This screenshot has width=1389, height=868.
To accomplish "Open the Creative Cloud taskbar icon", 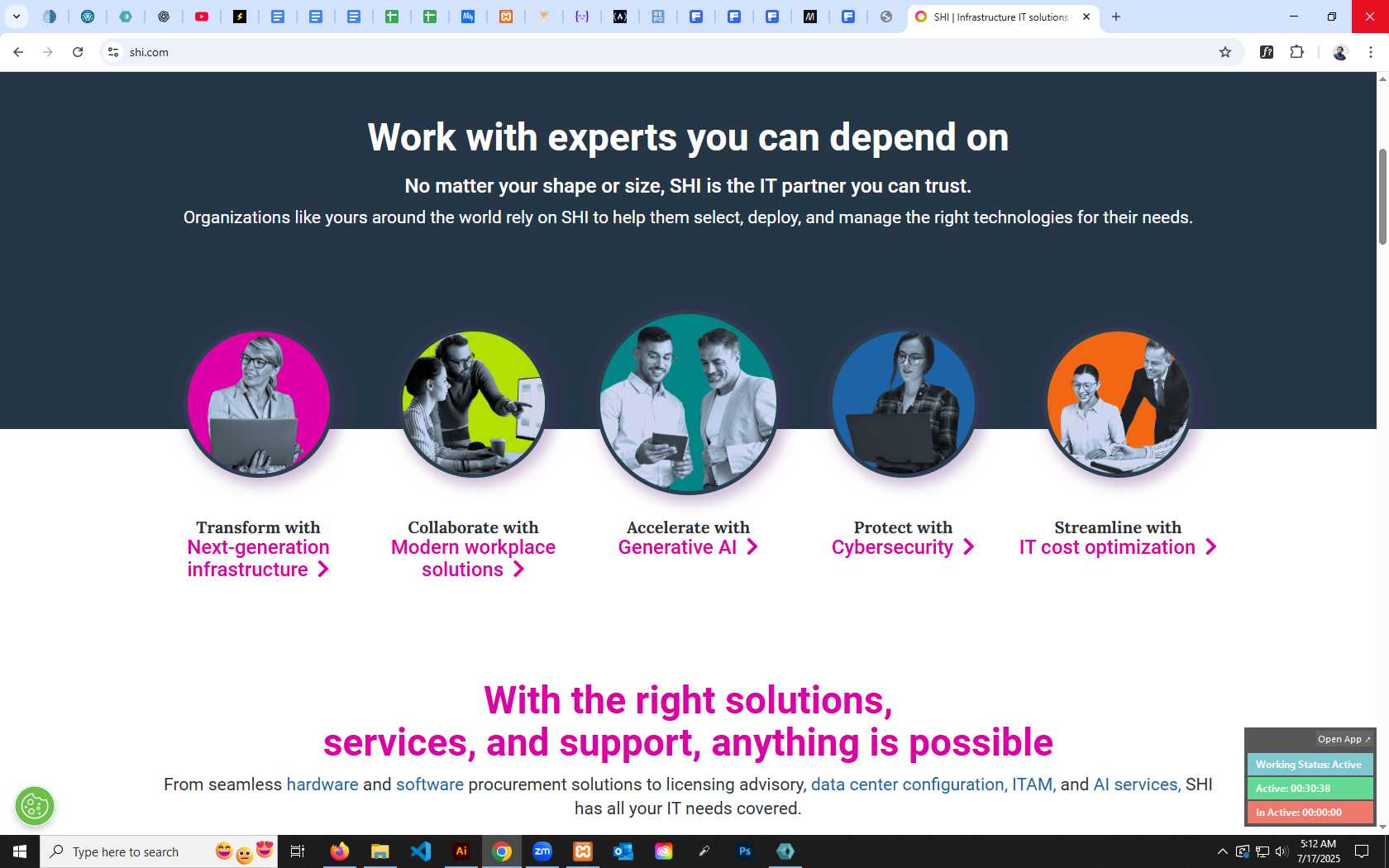I will pyautogui.click(x=664, y=851).
